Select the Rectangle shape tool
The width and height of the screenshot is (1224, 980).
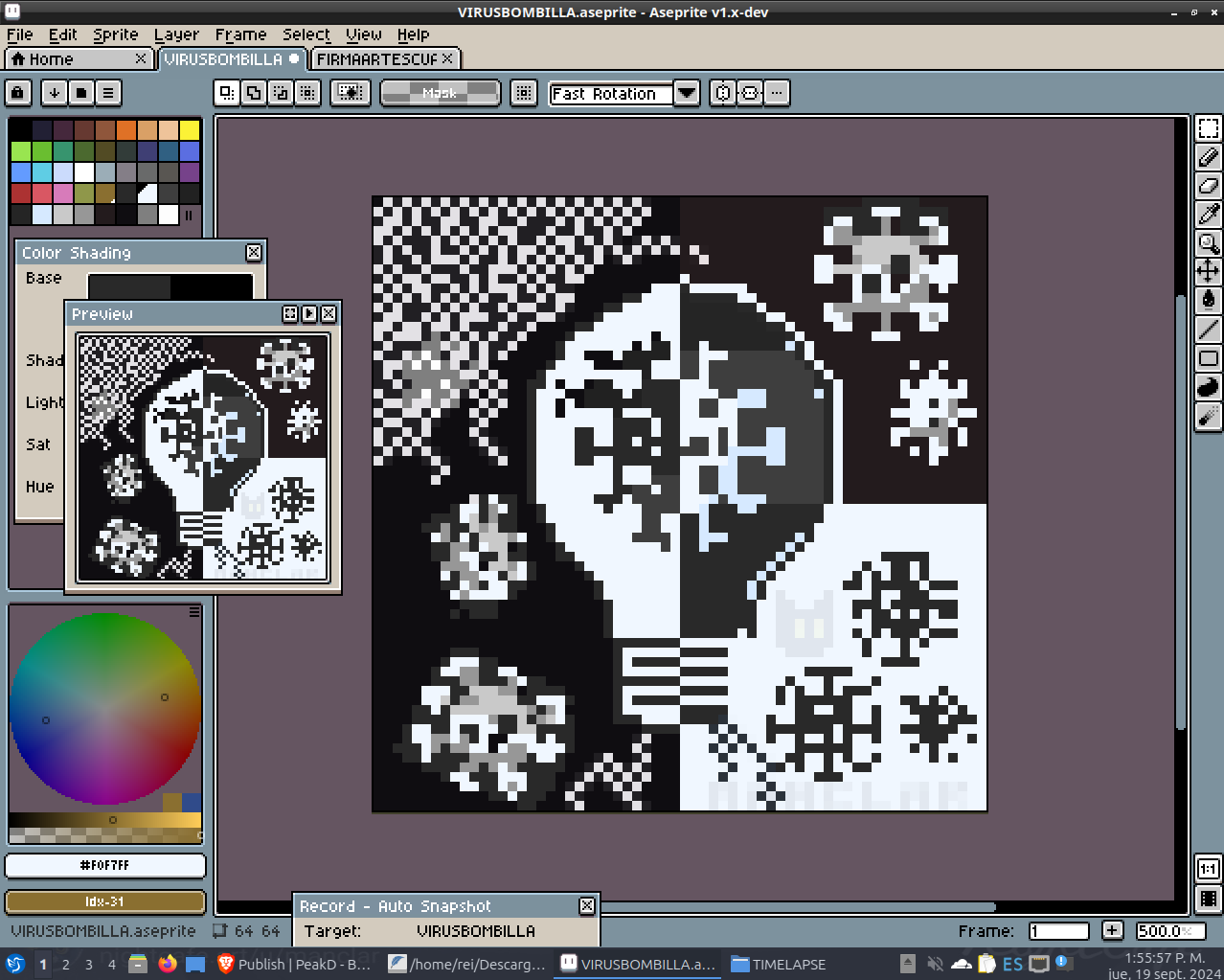[1208, 358]
